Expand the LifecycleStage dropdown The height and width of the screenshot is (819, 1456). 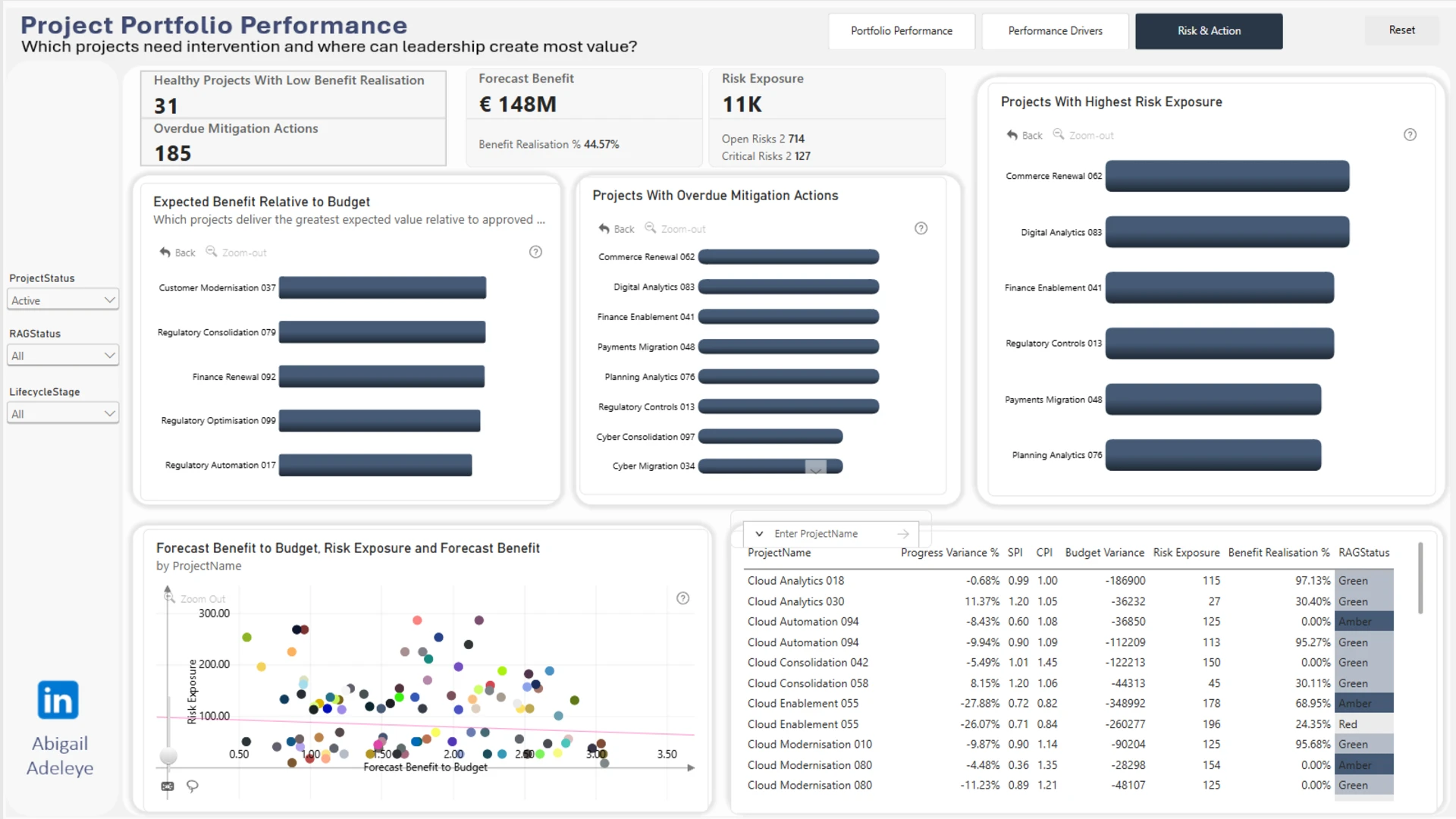pos(63,414)
